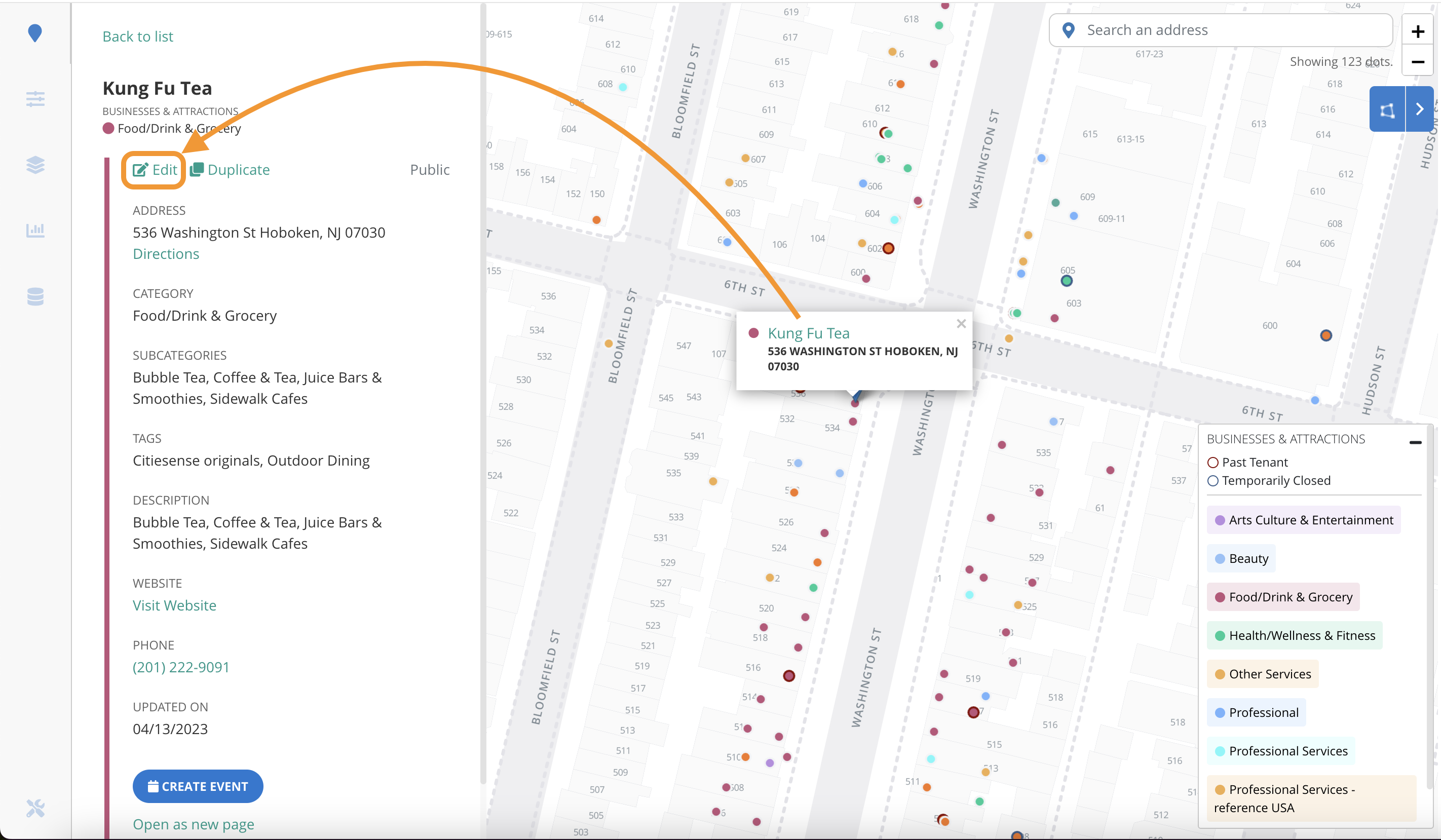1441x840 pixels.
Task: Open the layers stack sidebar icon
Action: [x=35, y=165]
